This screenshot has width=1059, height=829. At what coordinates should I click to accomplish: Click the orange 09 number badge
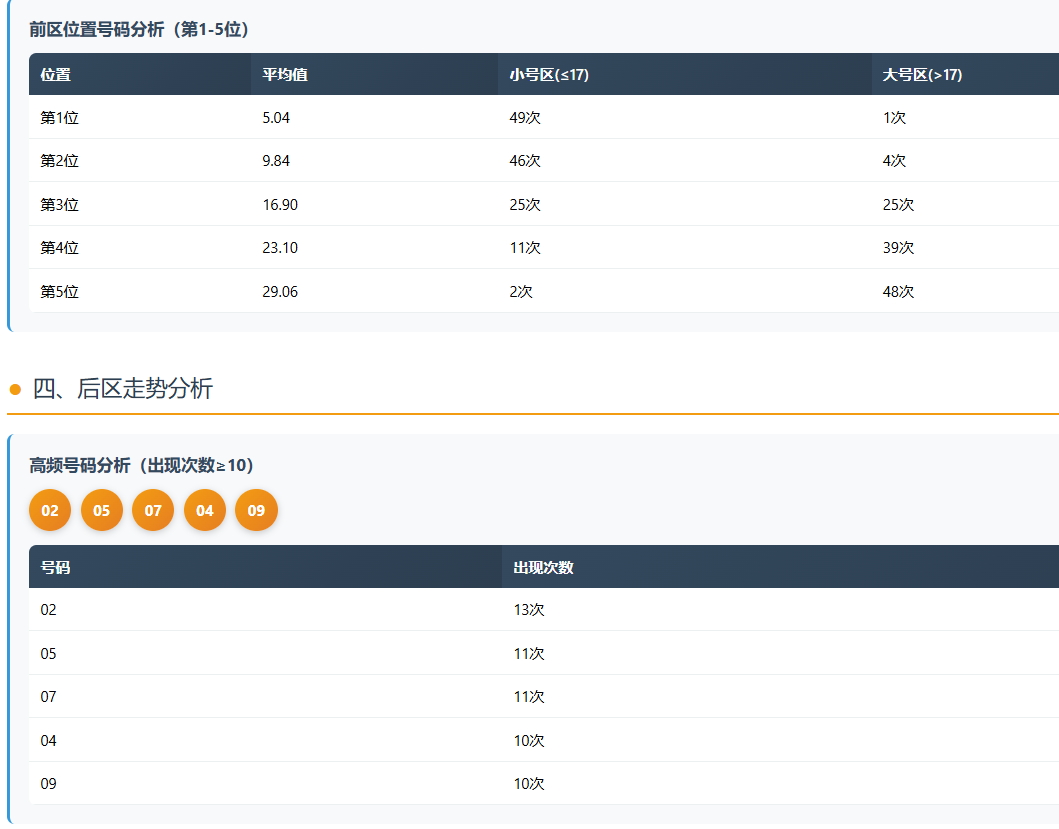point(256,510)
